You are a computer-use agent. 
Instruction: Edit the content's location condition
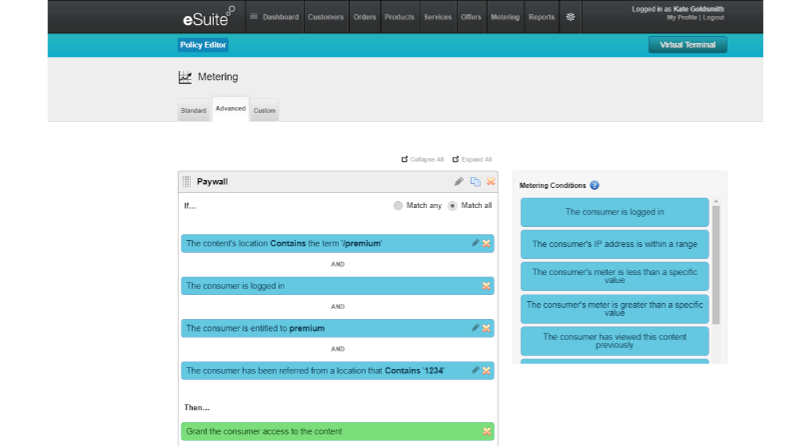(475, 243)
